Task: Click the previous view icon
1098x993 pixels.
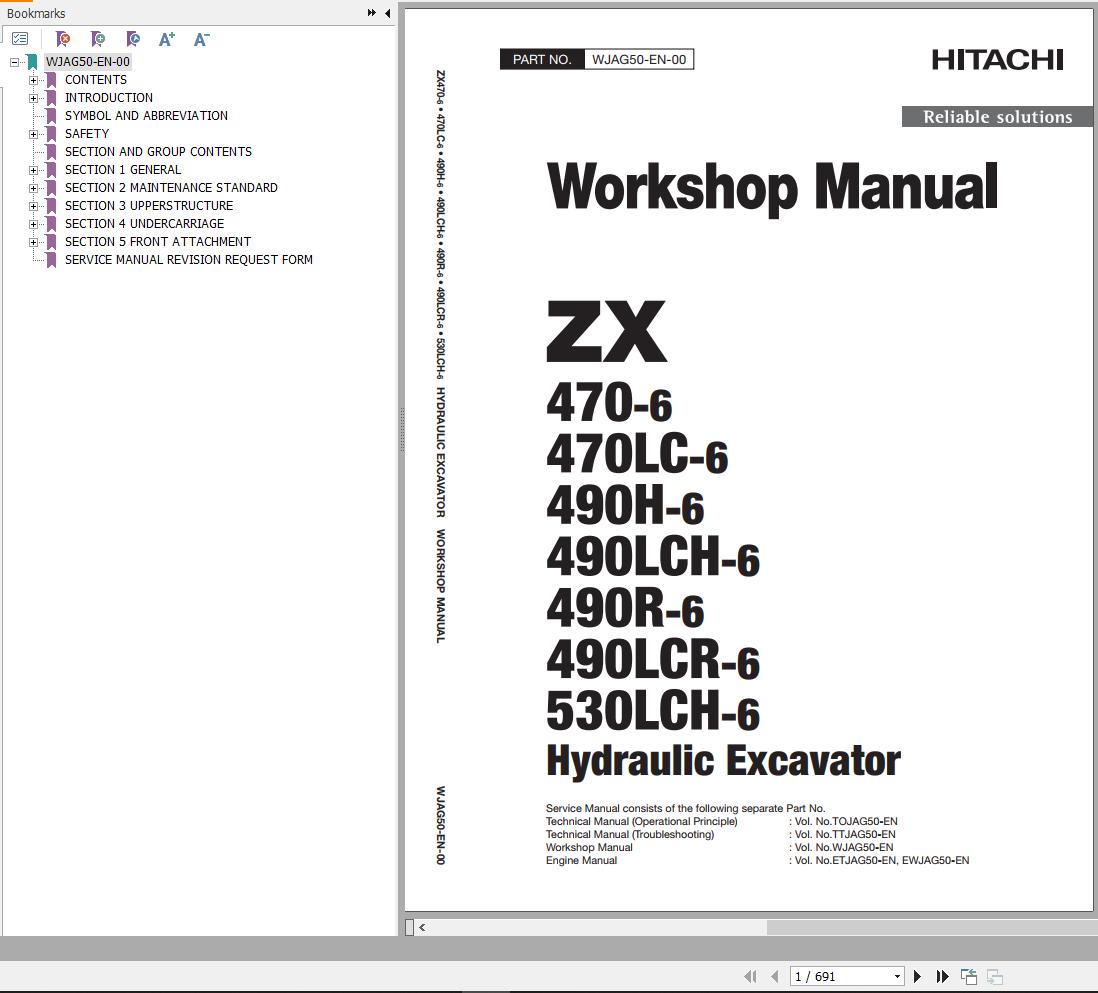Action: click(969, 976)
